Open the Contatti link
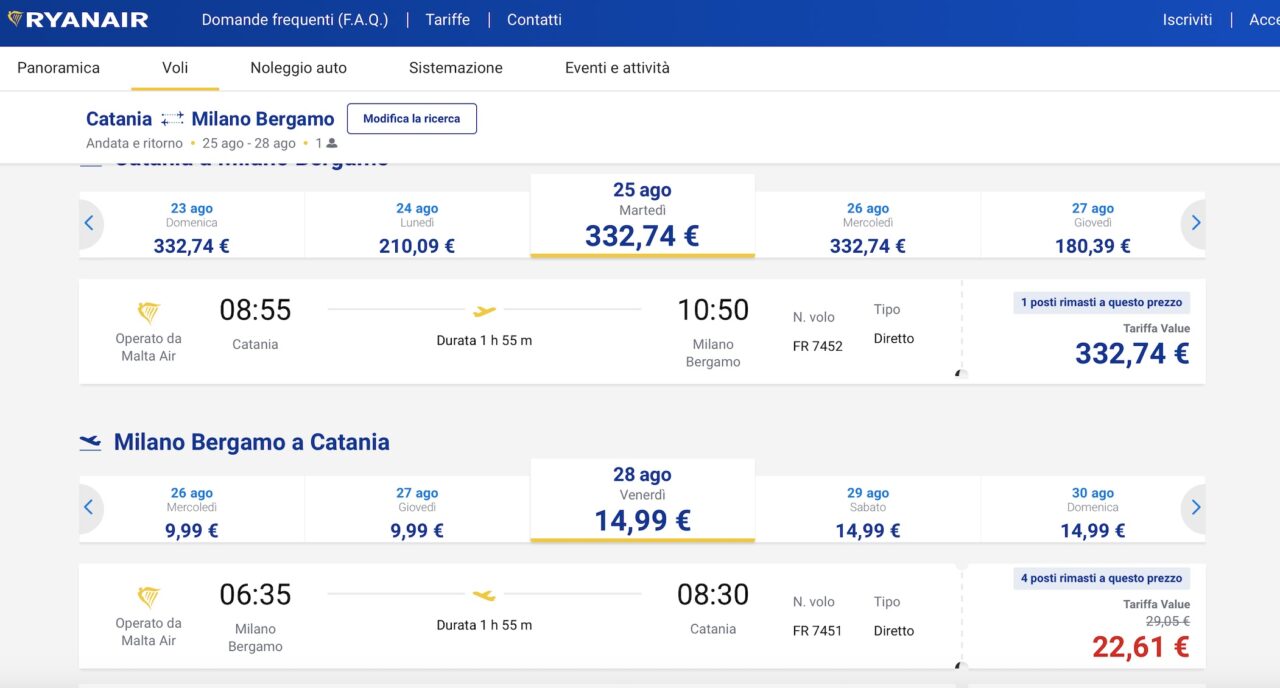 click(x=534, y=20)
